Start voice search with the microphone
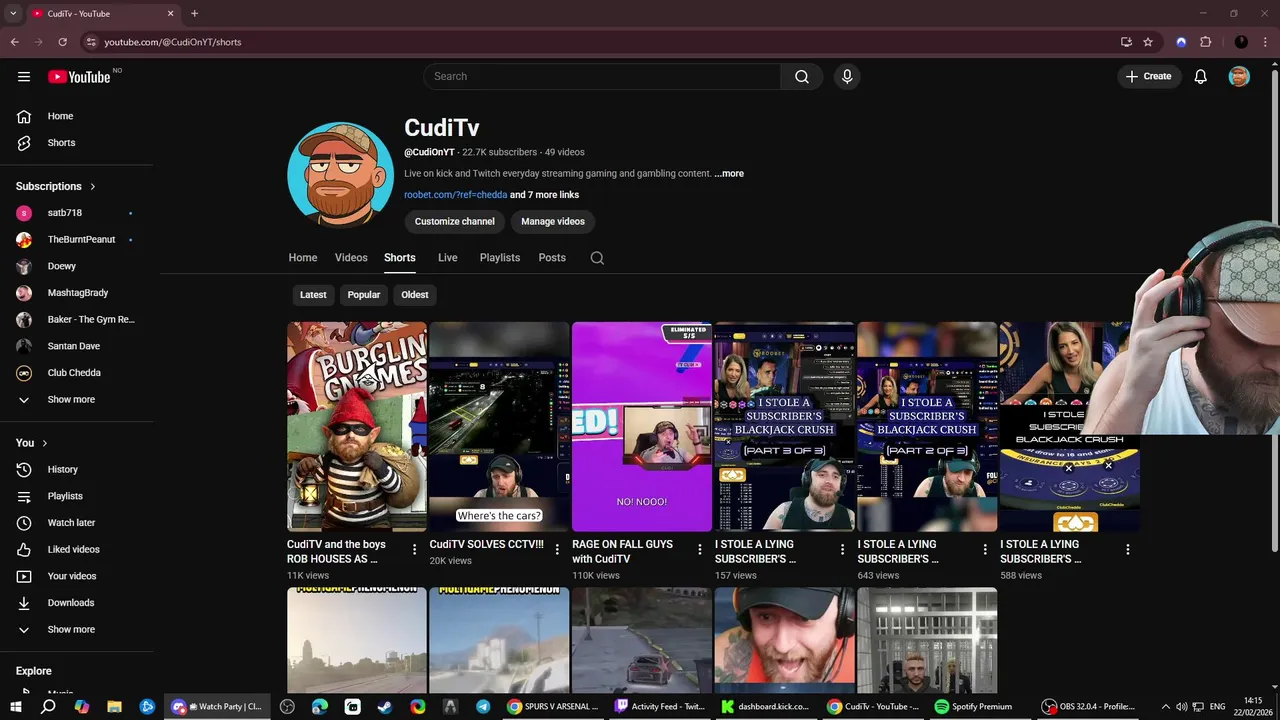The height and width of the screenshot is (720, 1280). (847, 77)
